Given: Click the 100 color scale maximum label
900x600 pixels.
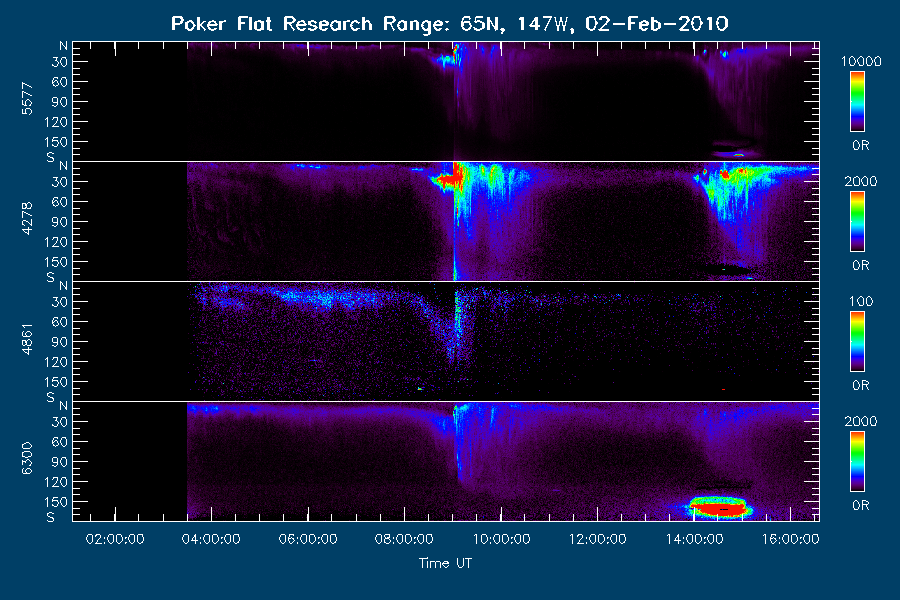Looking at the screenshot, I should point(861,301).
